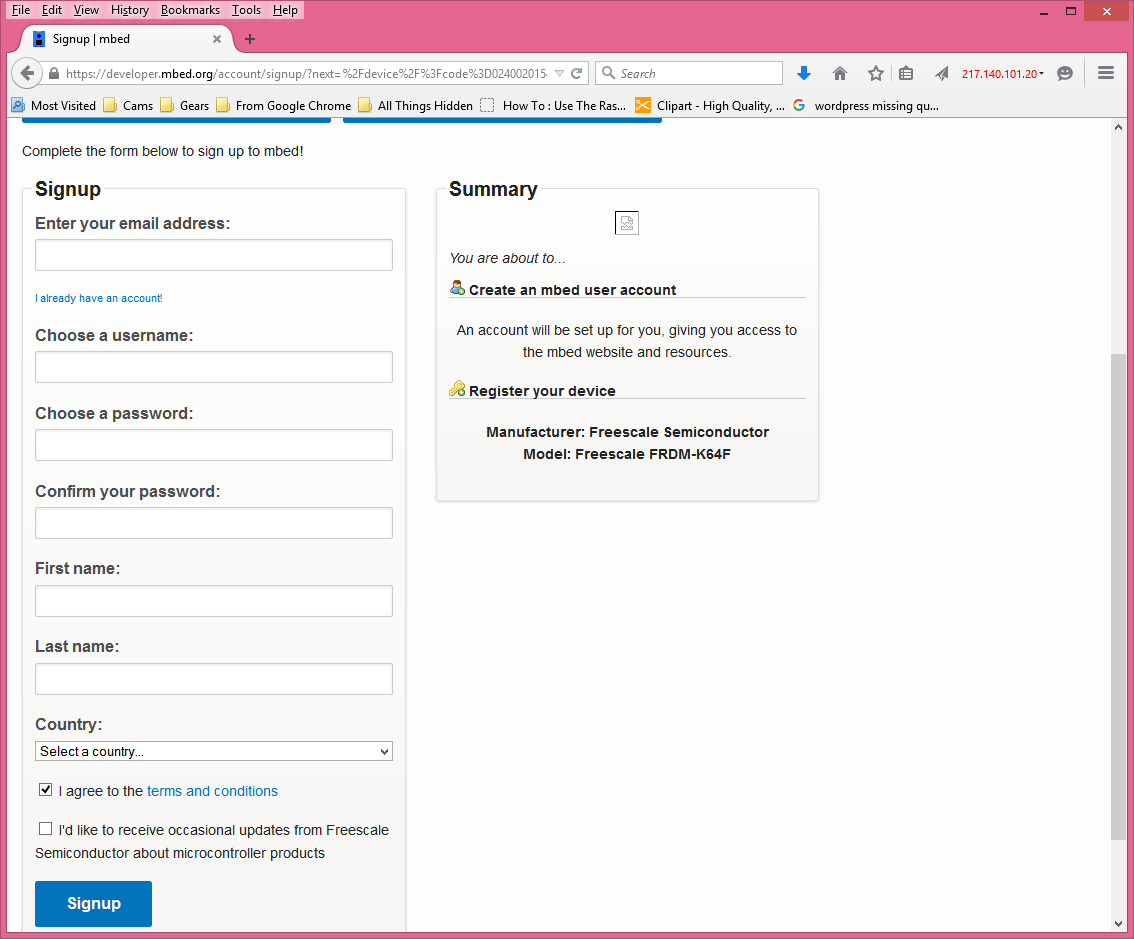
Task: Open the terms and conditions link
Action: point(212,791)
